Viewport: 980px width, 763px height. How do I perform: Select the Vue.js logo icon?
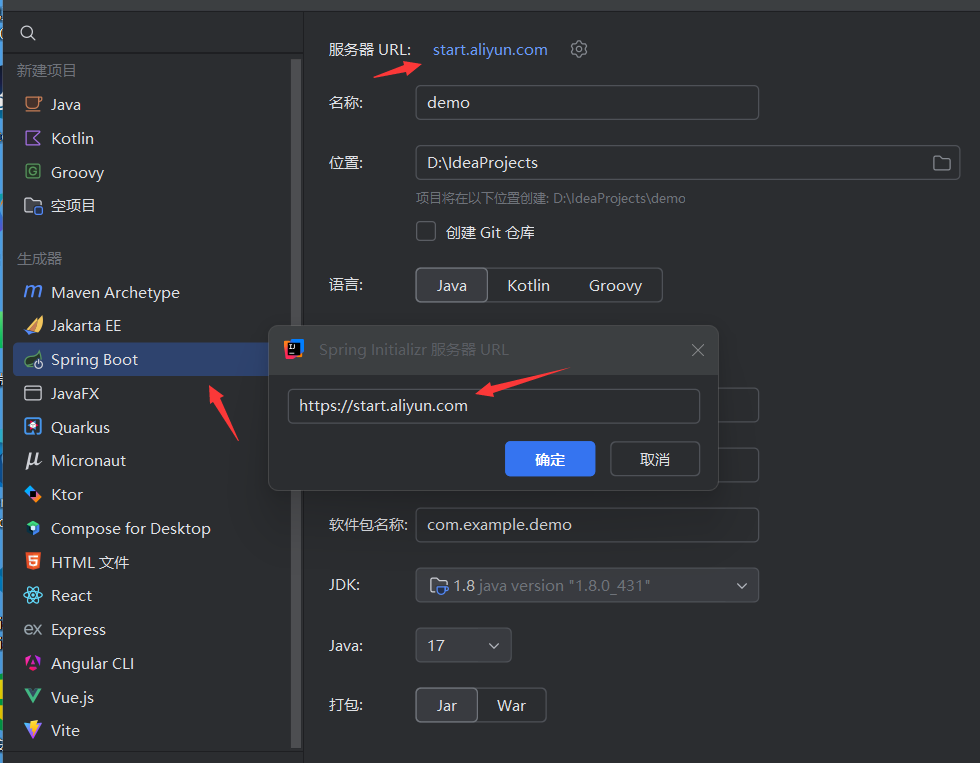[x=33, y=696]
